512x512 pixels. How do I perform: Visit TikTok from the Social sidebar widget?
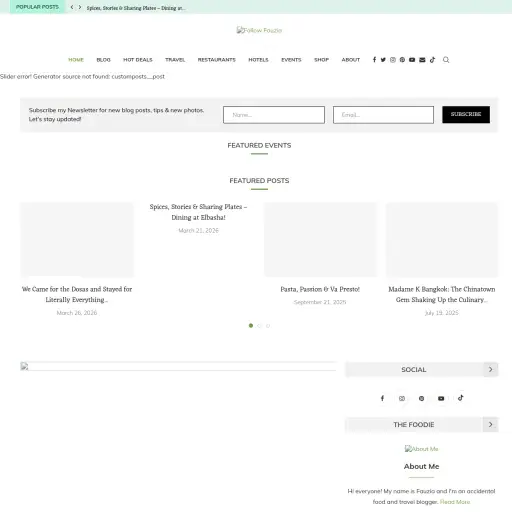pyautogui.click(x=461, y=398)
